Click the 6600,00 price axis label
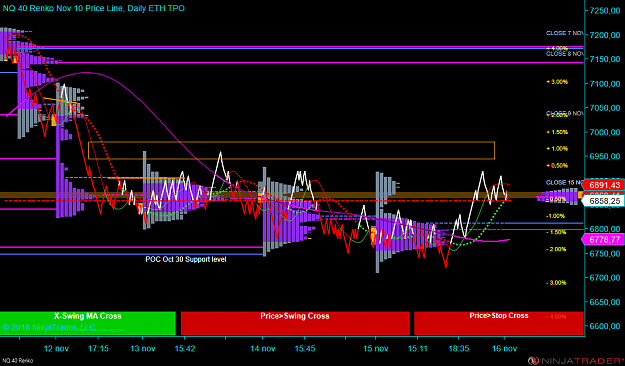This screenshot has height=366, width=625. (605, 326)
